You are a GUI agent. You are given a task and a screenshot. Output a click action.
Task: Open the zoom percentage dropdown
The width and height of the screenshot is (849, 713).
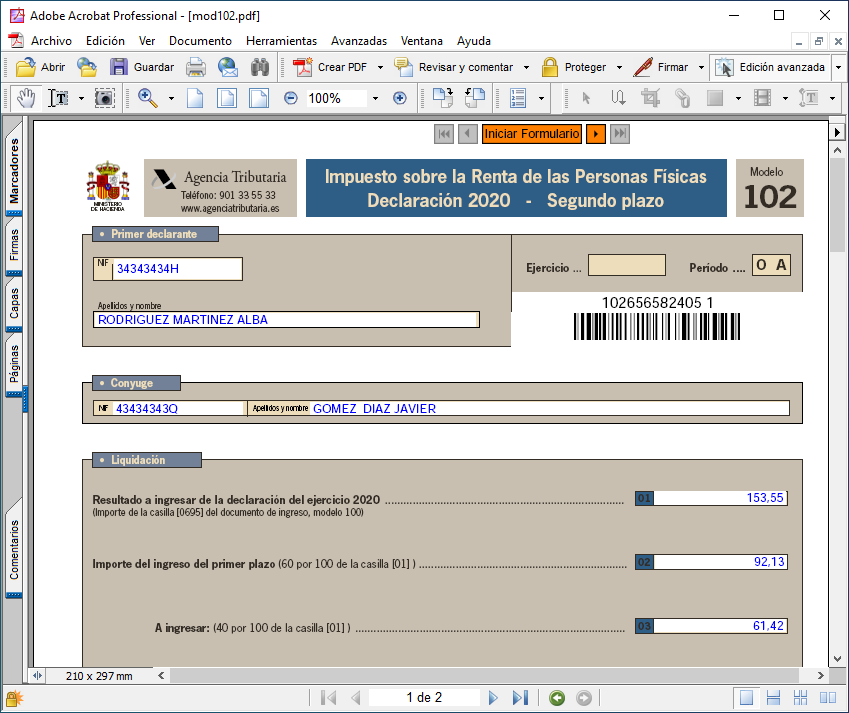pyautogui.click(x=375, y=99)
